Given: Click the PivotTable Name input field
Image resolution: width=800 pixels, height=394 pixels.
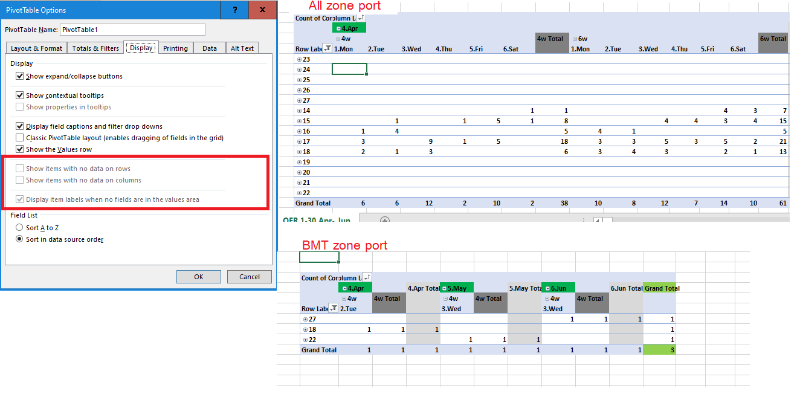Looking at the screenshot, I should (133, 30).
